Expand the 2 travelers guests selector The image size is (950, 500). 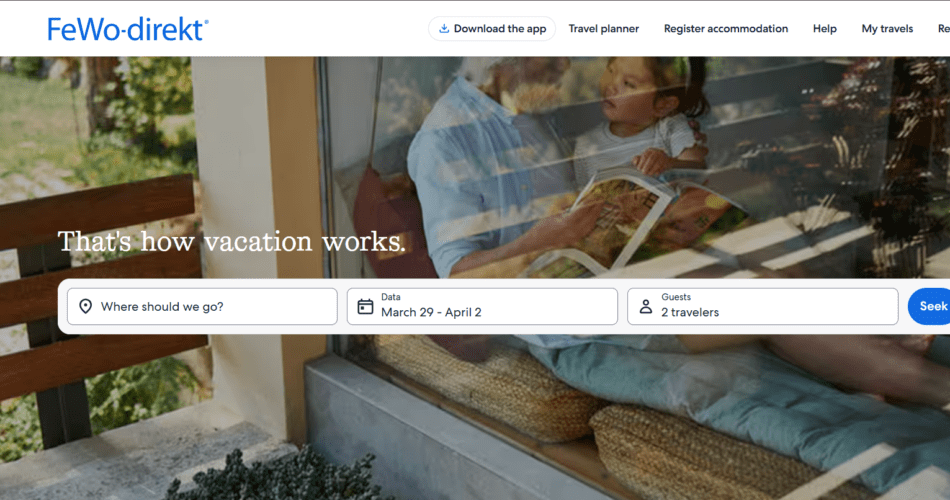[x=763, y=307]
